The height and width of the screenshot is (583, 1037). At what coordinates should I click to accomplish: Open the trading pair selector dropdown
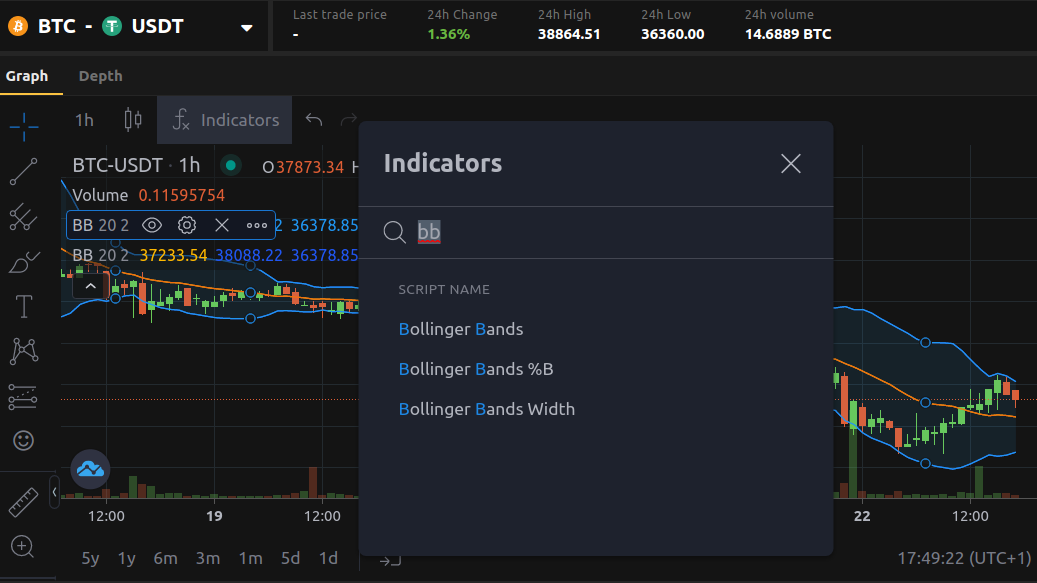point(246,26)
